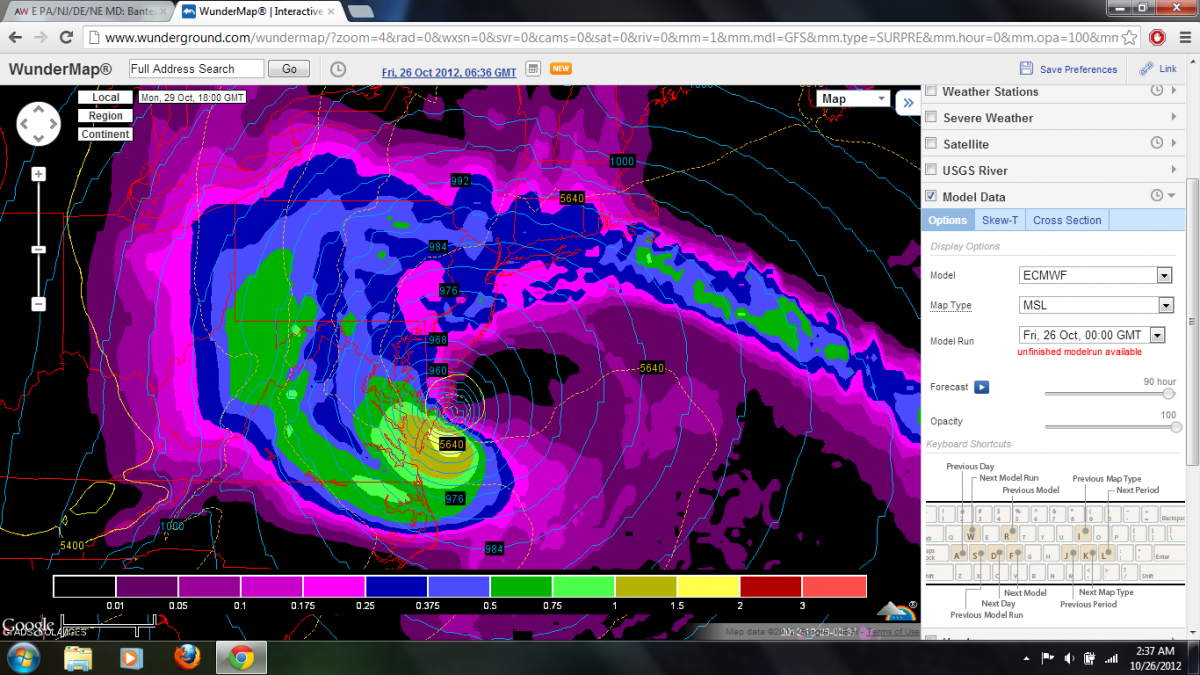Image resolution: width=1200 pixels, height=675 pixels.
Task: Click the Fri, 26 Oct 2012 date link
Action: pos(449,72)
